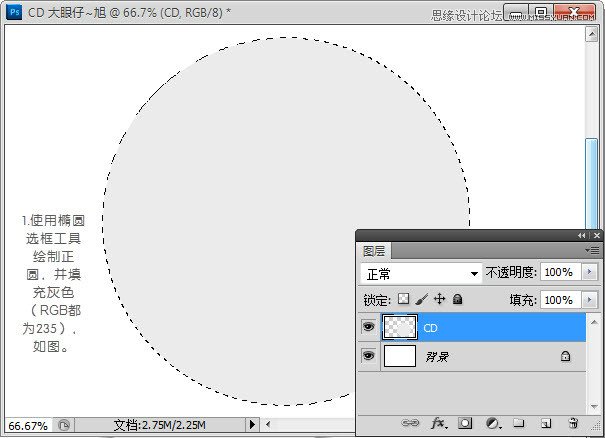
Task: Open the 正常 blend mode dropdown
Action: coord(421,274)
